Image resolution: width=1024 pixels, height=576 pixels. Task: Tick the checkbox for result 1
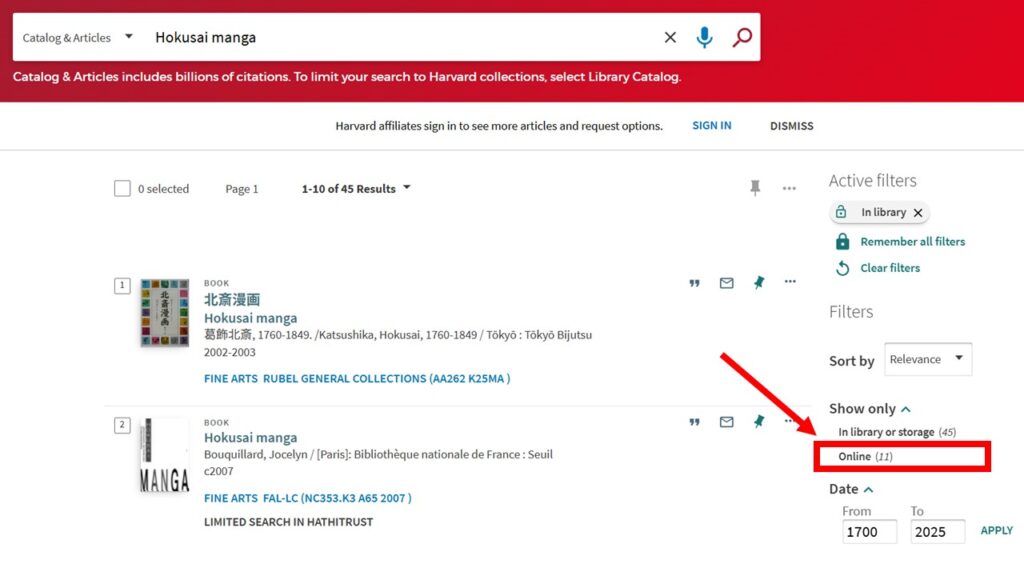pyautogui.click(x=122, y=286)
